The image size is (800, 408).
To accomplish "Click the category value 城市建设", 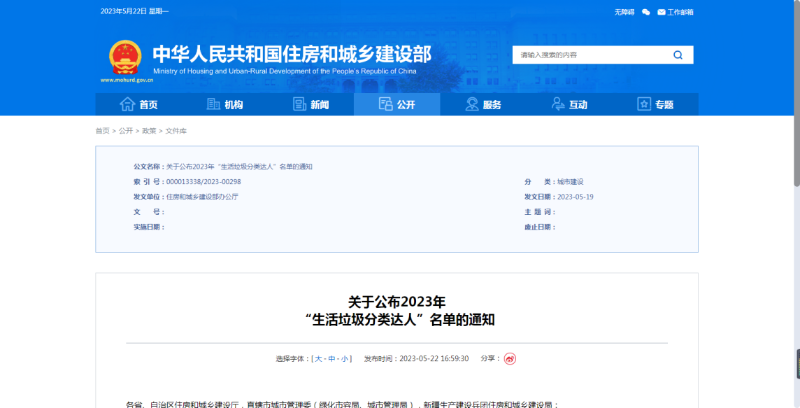I will (570, 182).
